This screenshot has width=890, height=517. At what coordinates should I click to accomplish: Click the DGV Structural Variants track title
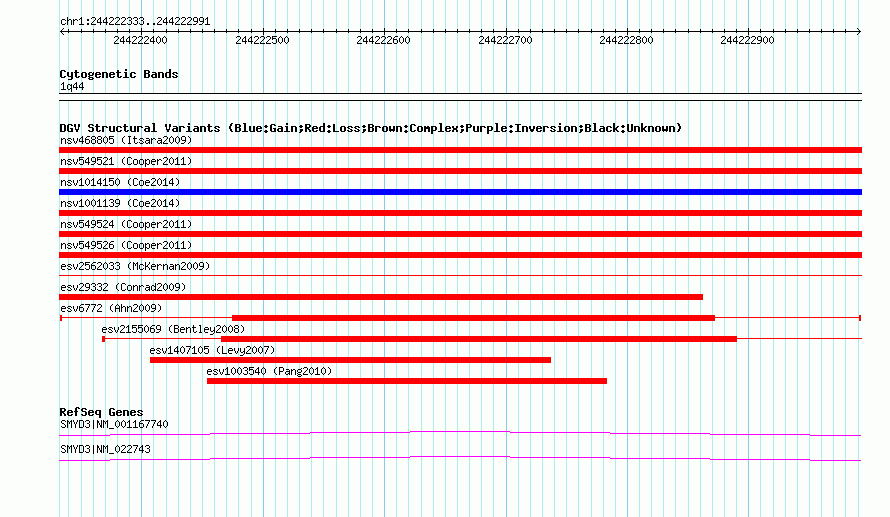click(371, 128)
